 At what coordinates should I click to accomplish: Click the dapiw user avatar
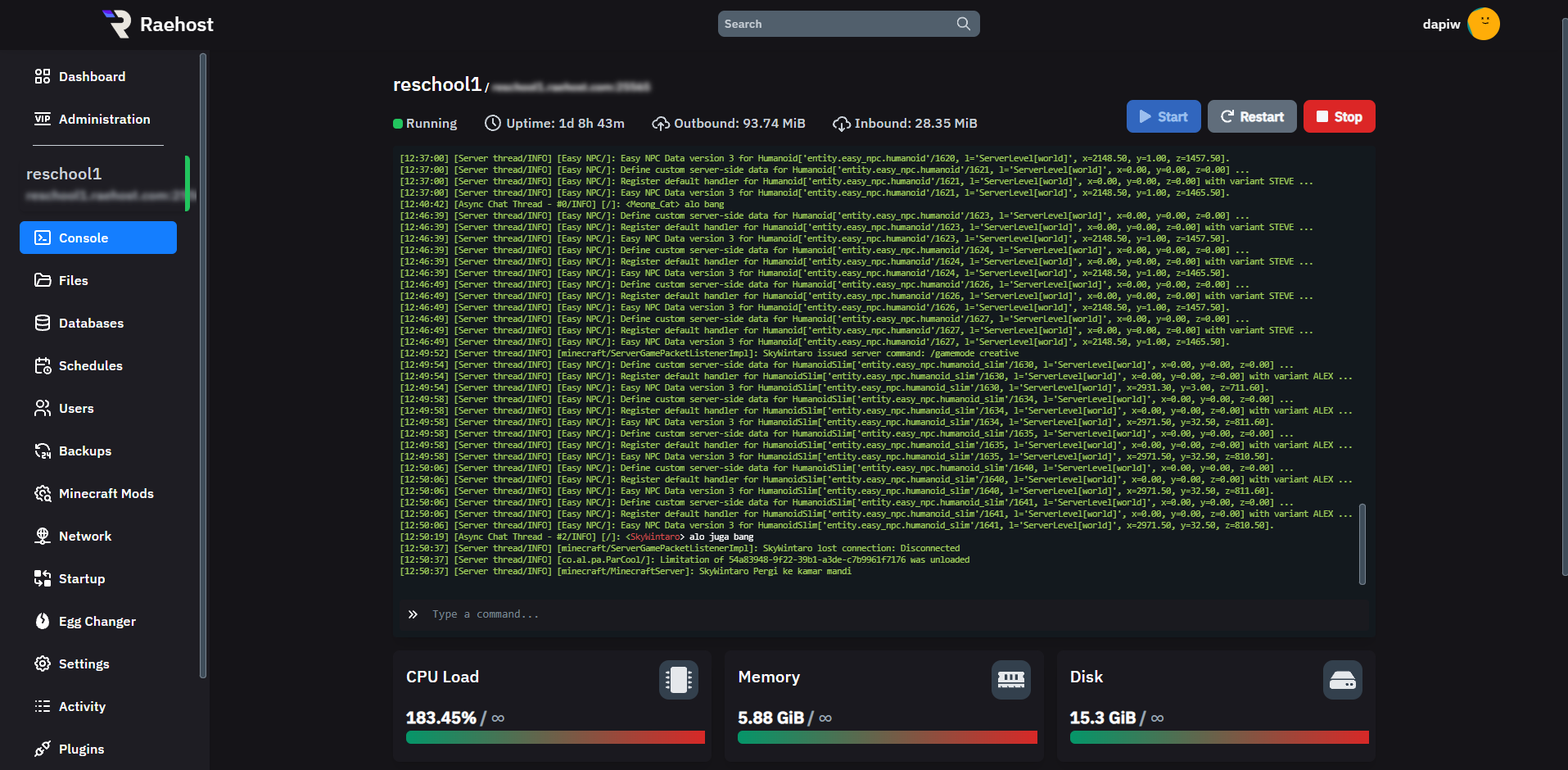(x=1483, y=24)
